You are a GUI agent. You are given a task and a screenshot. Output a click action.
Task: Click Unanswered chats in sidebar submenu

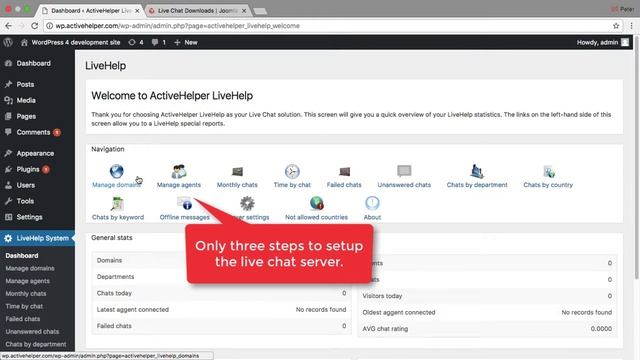tap(32, 331)
